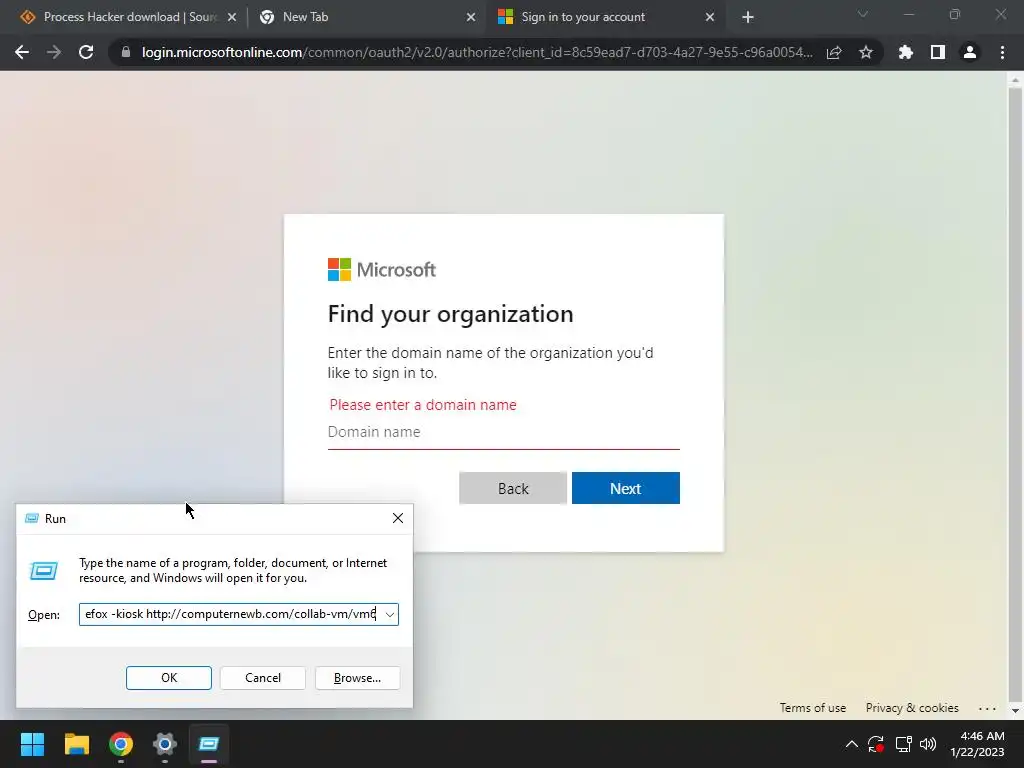Close the Process Hacker download tab
This screenshot has height=768, width=1024.
[232, 17]
